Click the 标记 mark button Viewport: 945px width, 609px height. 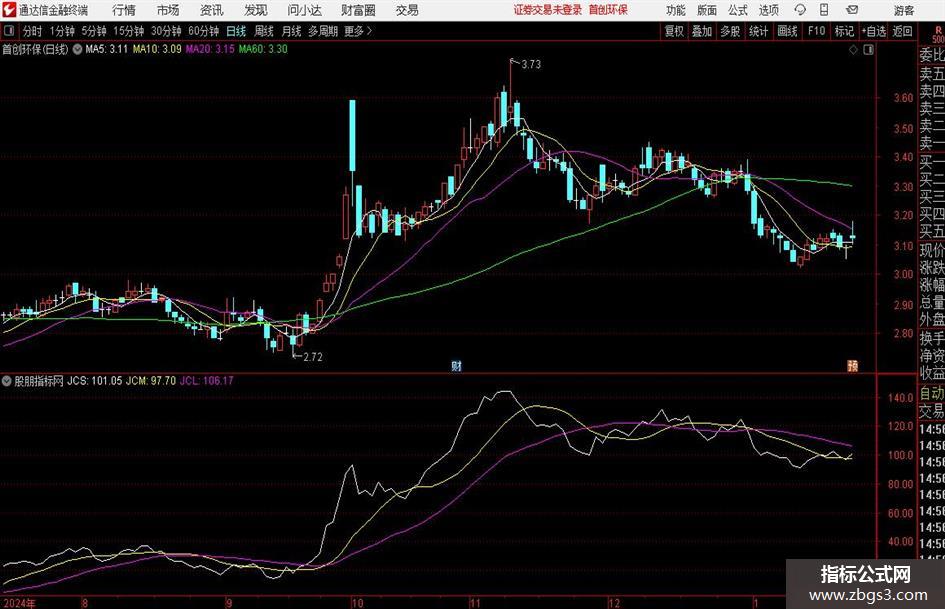click(x=844, y=31)
